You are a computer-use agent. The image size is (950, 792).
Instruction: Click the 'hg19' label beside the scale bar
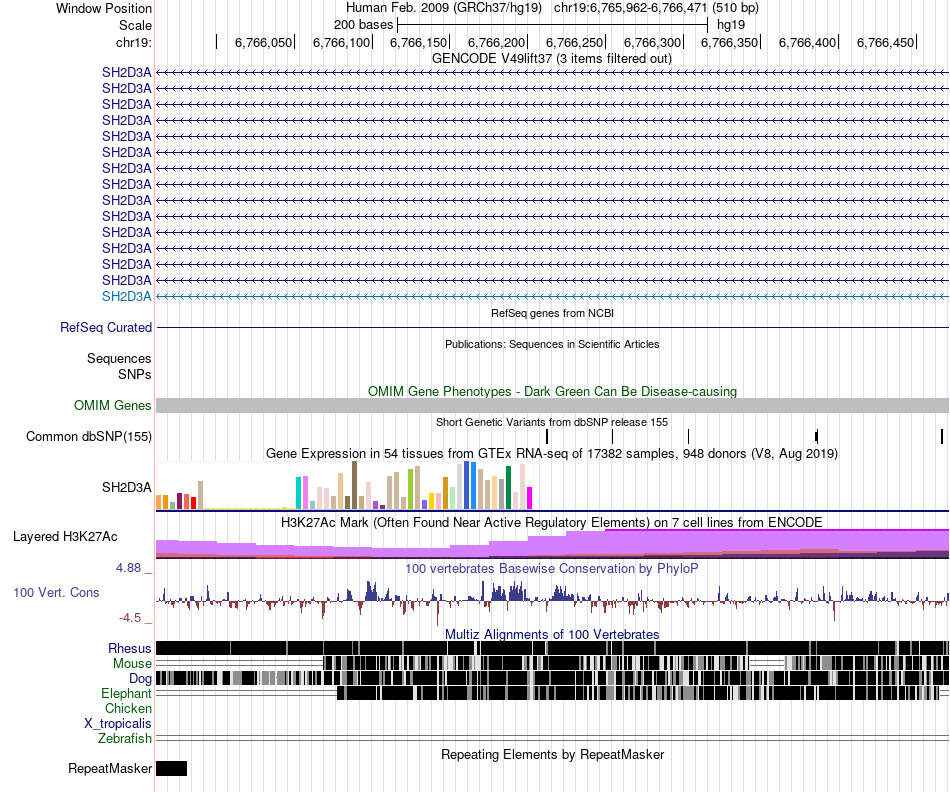click(x=731, y=25)
